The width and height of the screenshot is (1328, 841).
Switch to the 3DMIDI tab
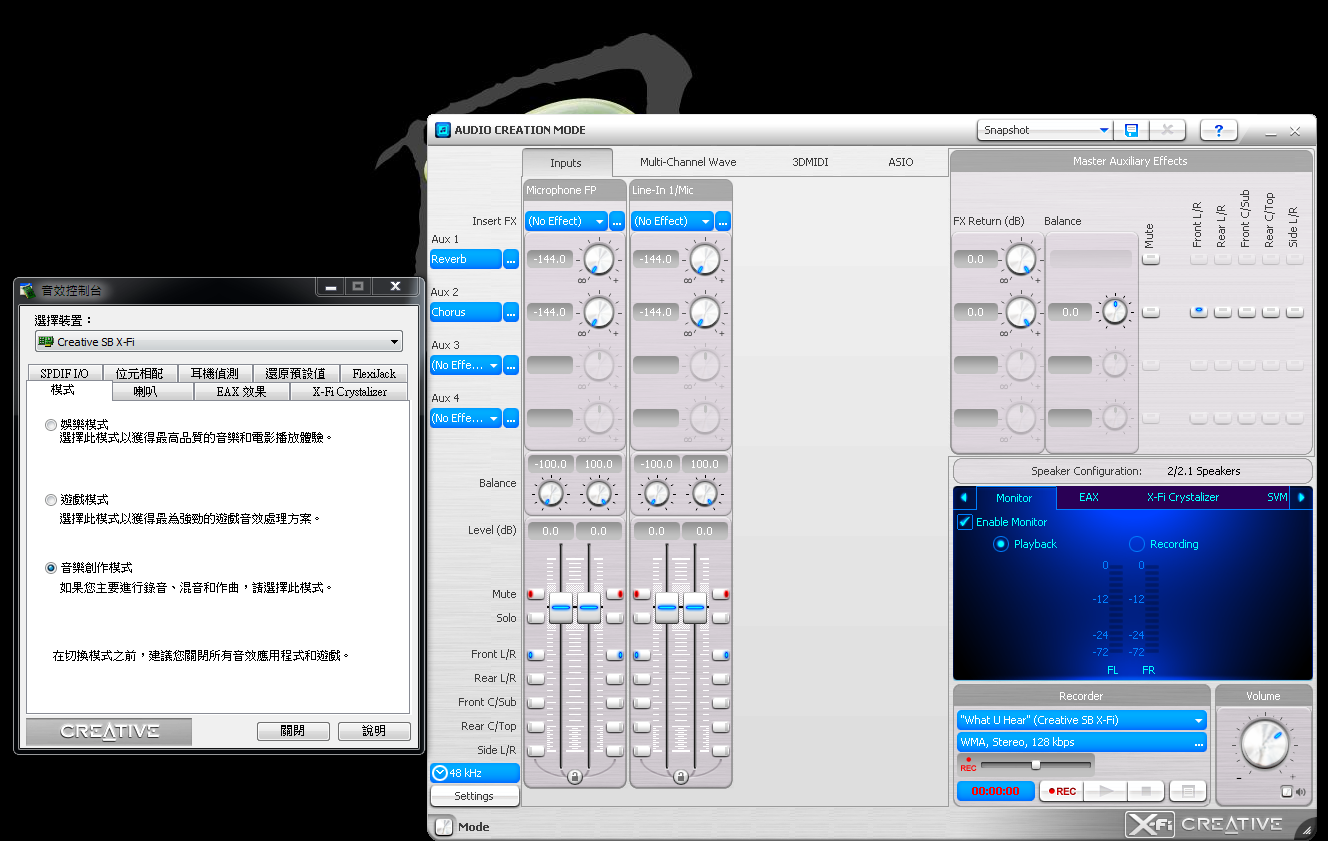(x=810, y=162)
